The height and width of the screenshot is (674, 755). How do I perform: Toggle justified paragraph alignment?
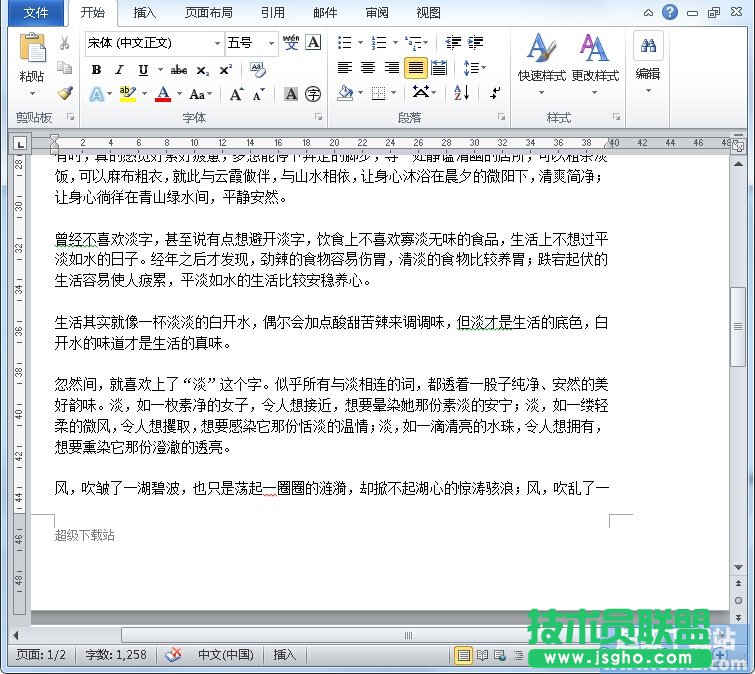(415, 68)
